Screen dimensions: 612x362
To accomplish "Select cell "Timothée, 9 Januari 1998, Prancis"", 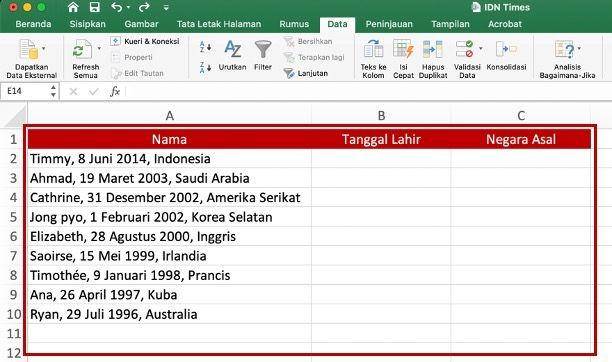I will coord(169,276).
